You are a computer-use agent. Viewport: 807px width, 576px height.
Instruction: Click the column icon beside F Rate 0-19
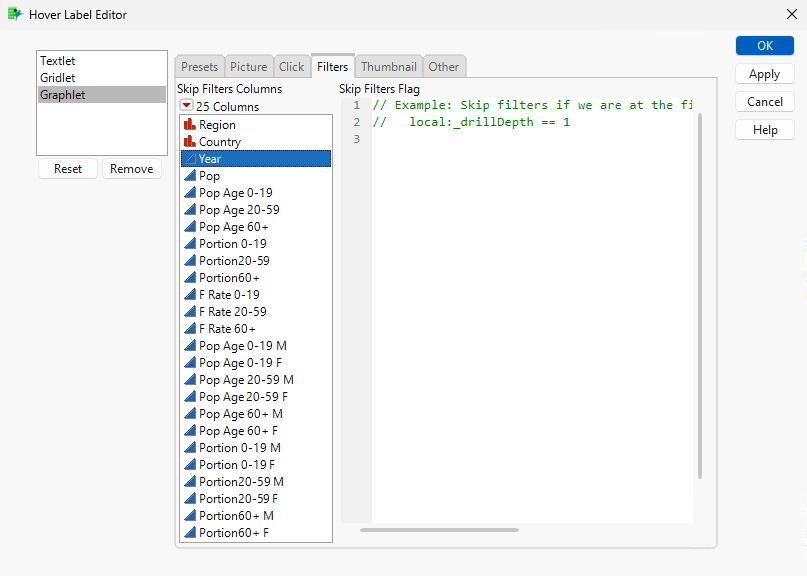[189, 294]
